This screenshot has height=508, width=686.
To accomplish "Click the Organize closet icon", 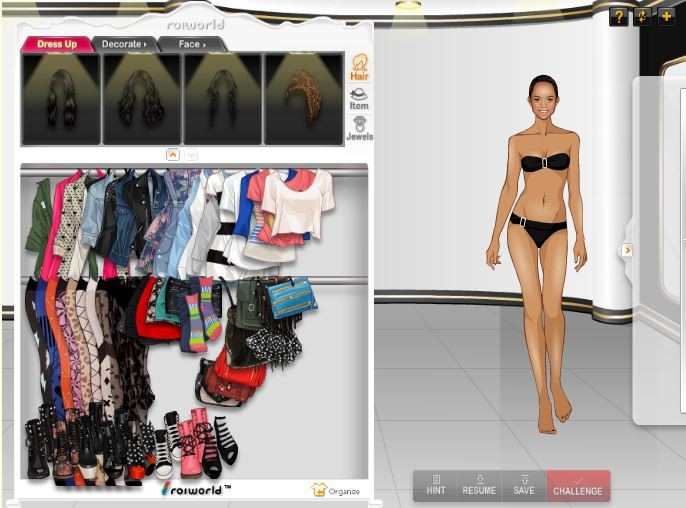I will point(320,490).
